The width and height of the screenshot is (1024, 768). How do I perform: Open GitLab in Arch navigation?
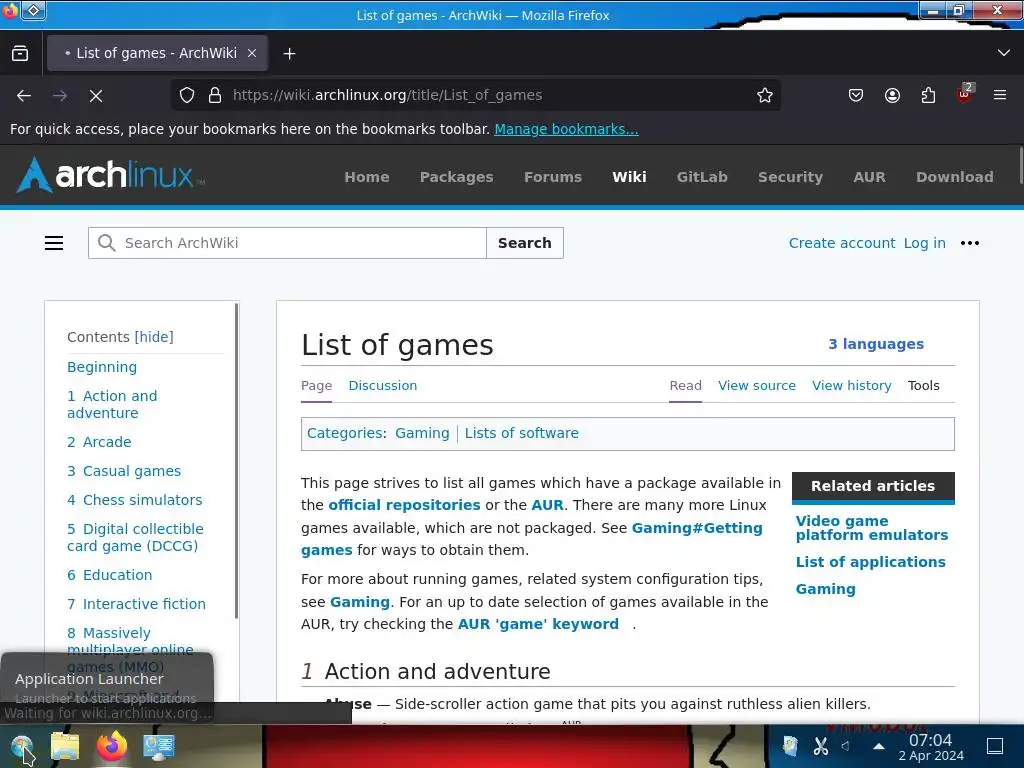point(702,177)
